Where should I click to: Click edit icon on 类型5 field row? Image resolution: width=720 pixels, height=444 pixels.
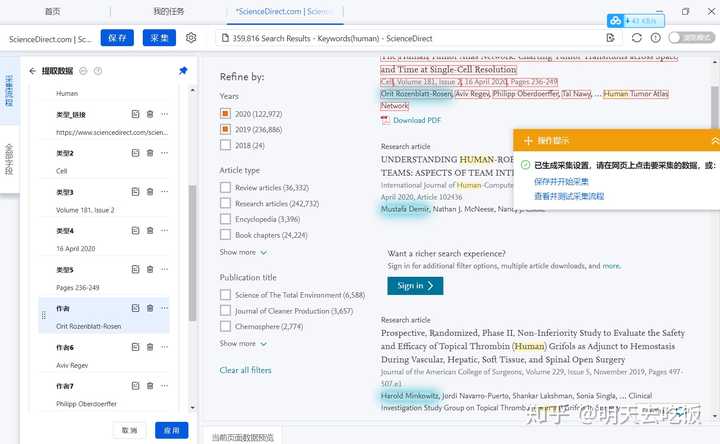[x=135, y=269]
